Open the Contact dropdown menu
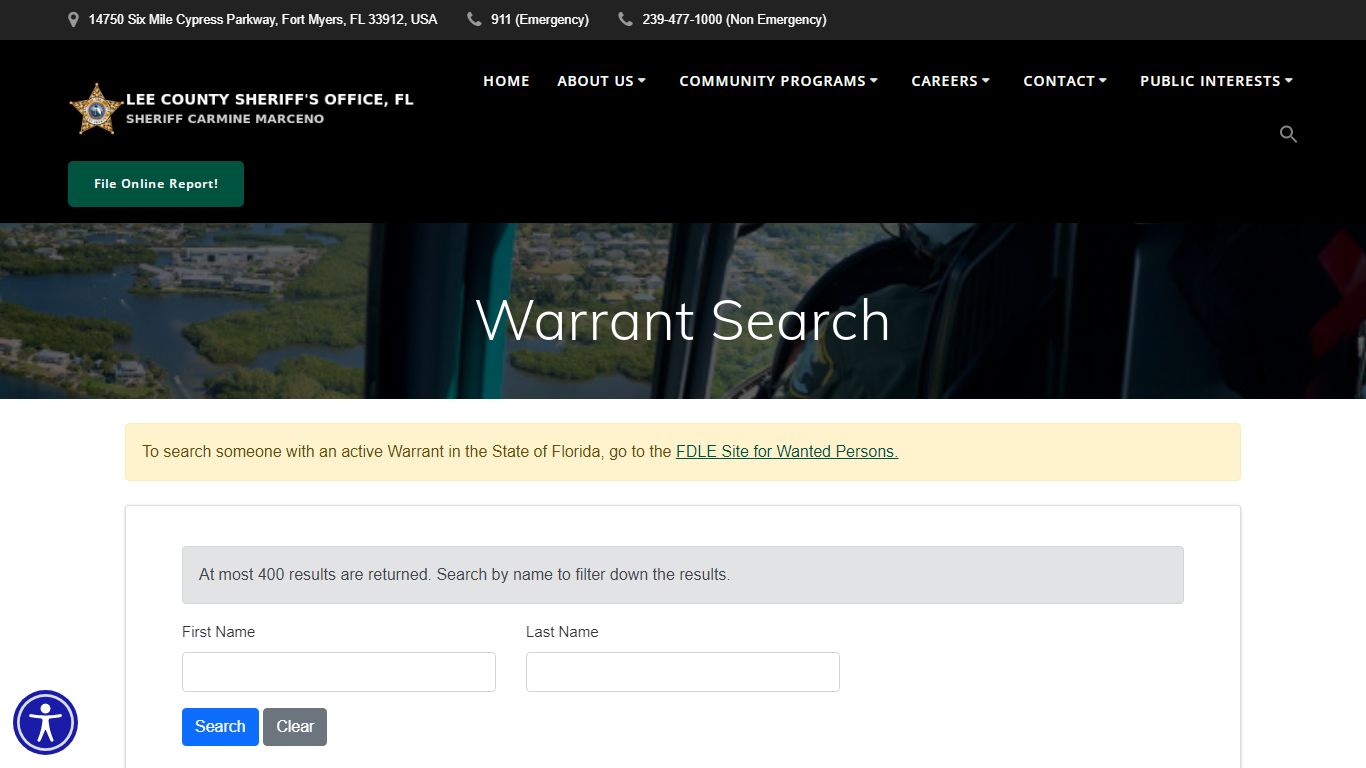The width and height of the screenshot is (1366, 768). (1065, 81)
